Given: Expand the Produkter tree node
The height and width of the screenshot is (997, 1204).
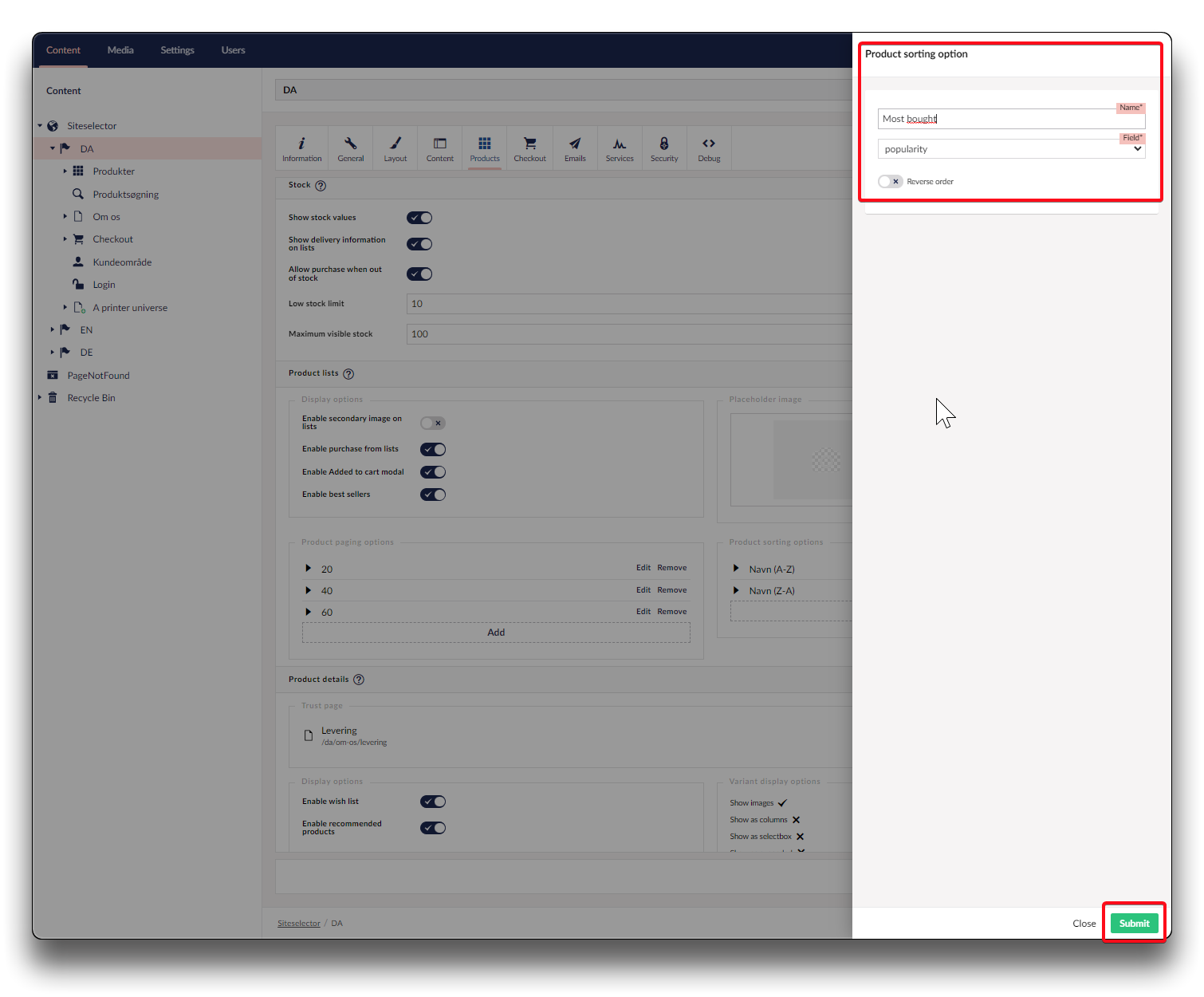Looking at the screenshot, I should 65,171.
